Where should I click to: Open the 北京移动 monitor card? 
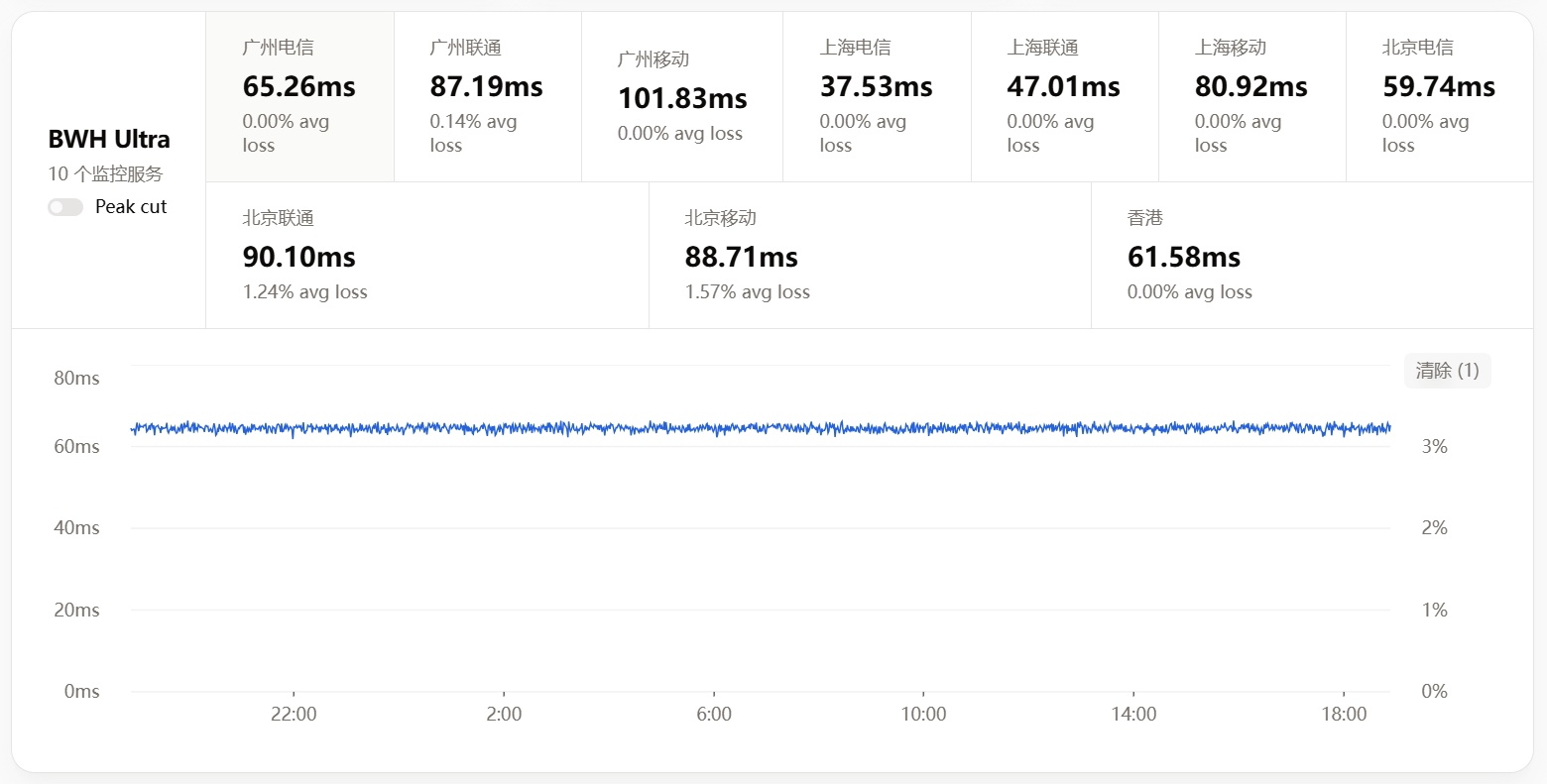coord(869,255)
